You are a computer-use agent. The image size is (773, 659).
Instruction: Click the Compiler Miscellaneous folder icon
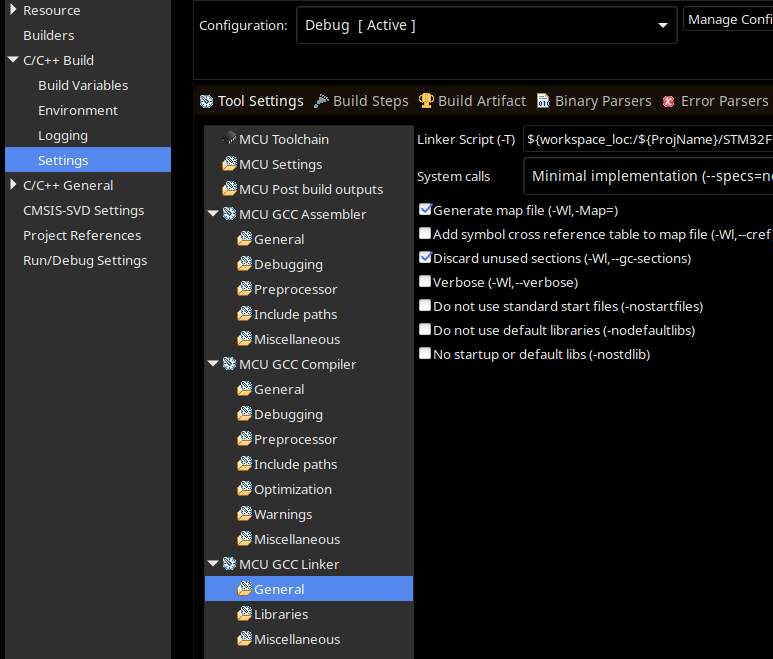pos(245,538)
